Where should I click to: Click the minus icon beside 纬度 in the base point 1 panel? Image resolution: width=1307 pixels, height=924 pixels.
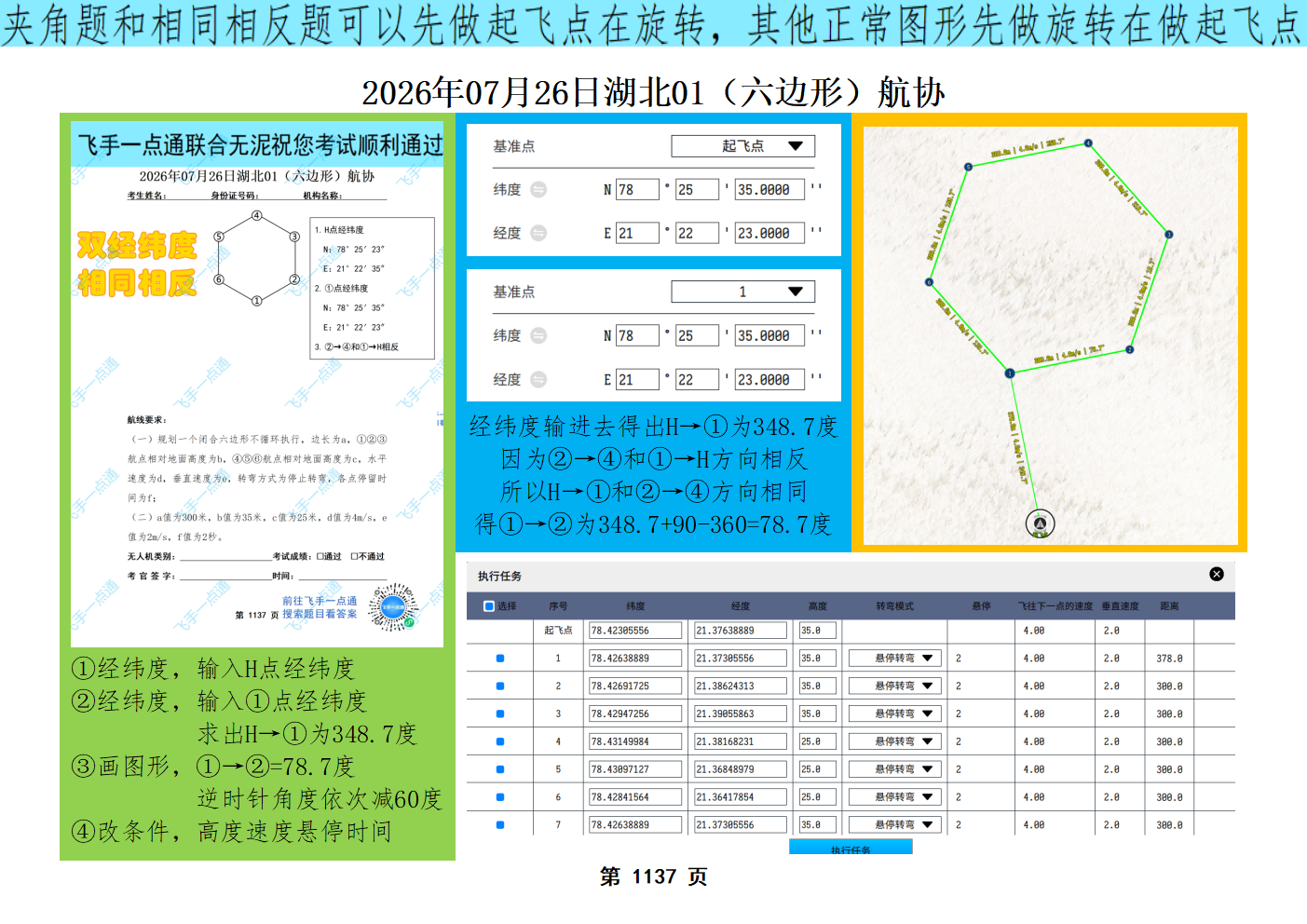538,335
